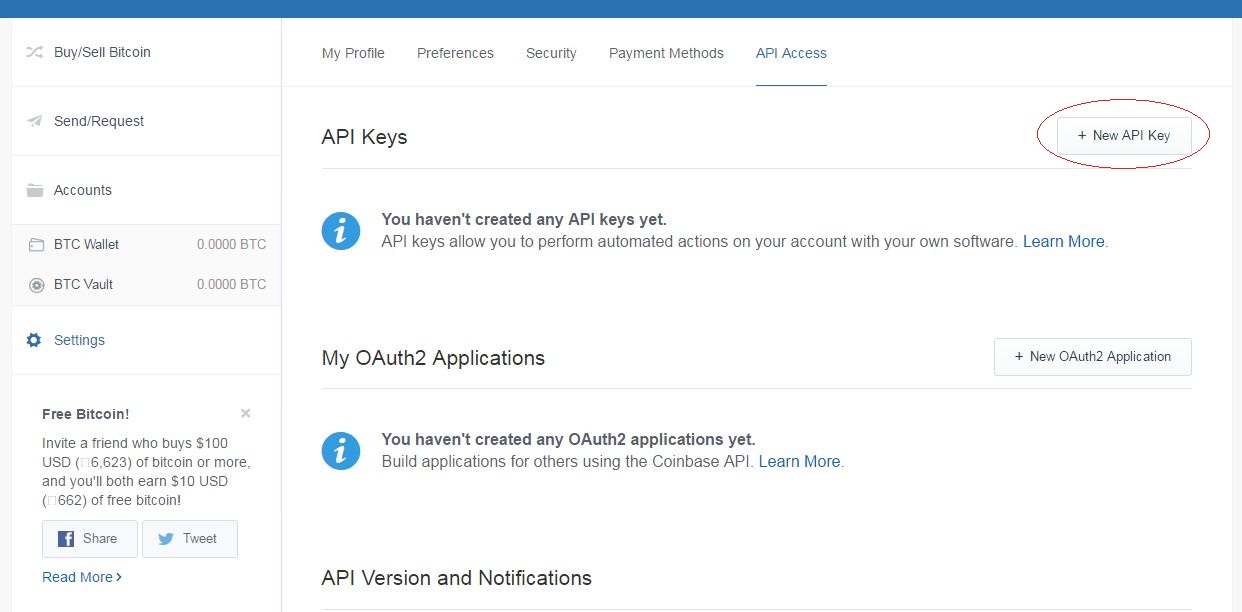Viewport: 1242px width, 612px height.
Task: Create a New OAuth2 Application
Action: tap(1093, 357)
